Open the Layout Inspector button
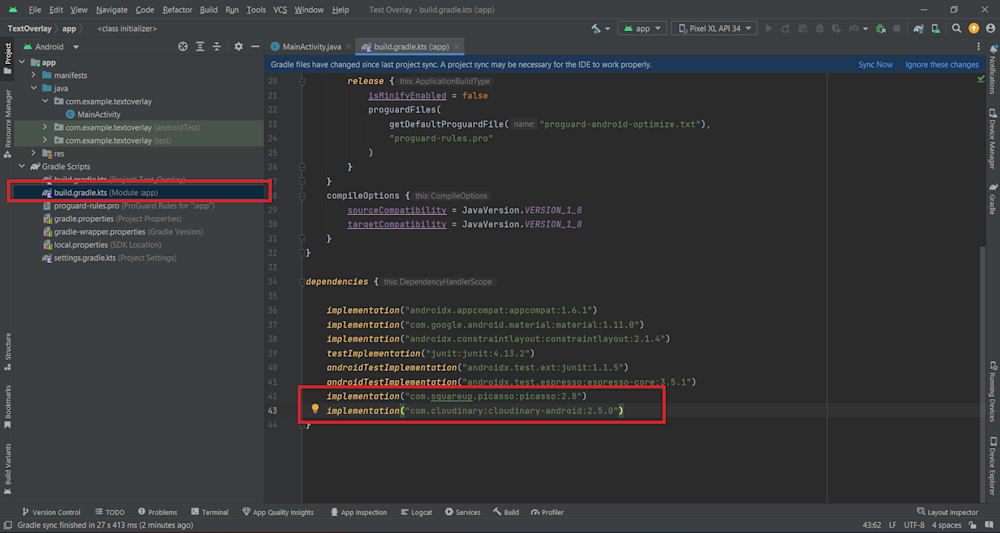Viewport: 1000px width, 533px height. click(x=947, y=512)
